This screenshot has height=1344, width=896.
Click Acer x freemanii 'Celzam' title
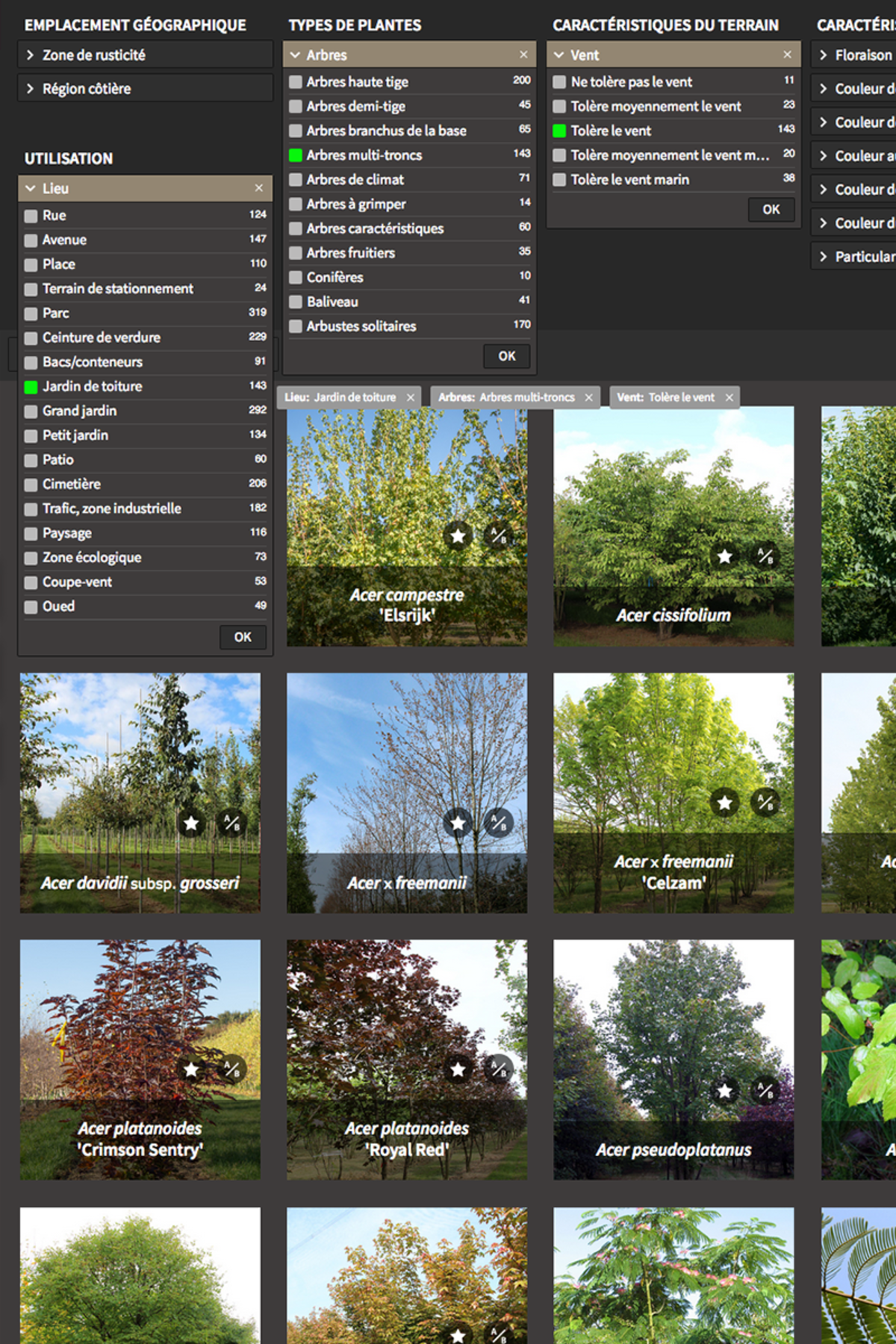(x=673, y=872)
